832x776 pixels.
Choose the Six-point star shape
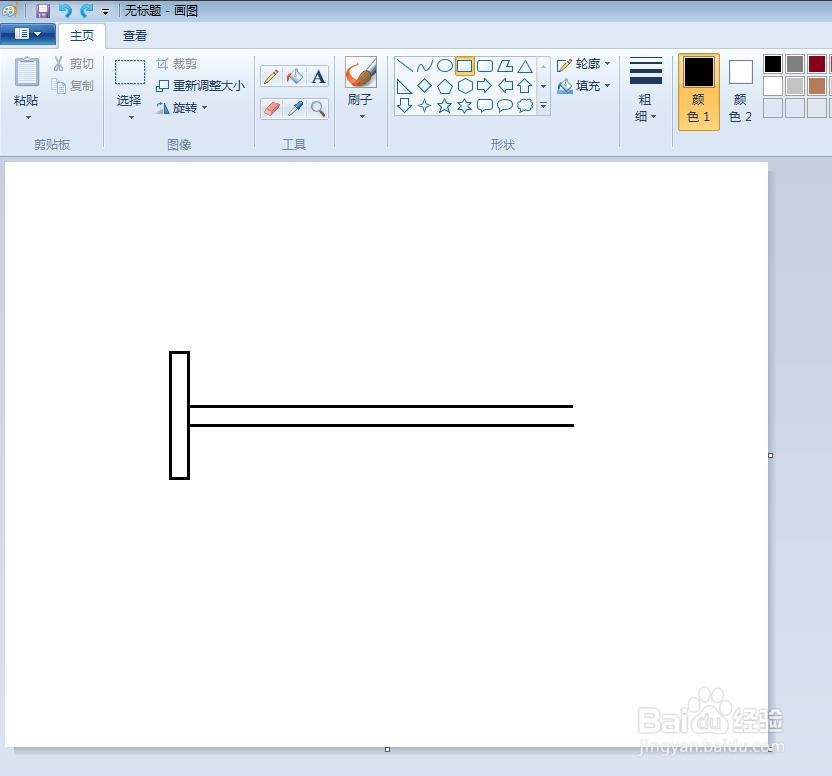pos(465,106)
